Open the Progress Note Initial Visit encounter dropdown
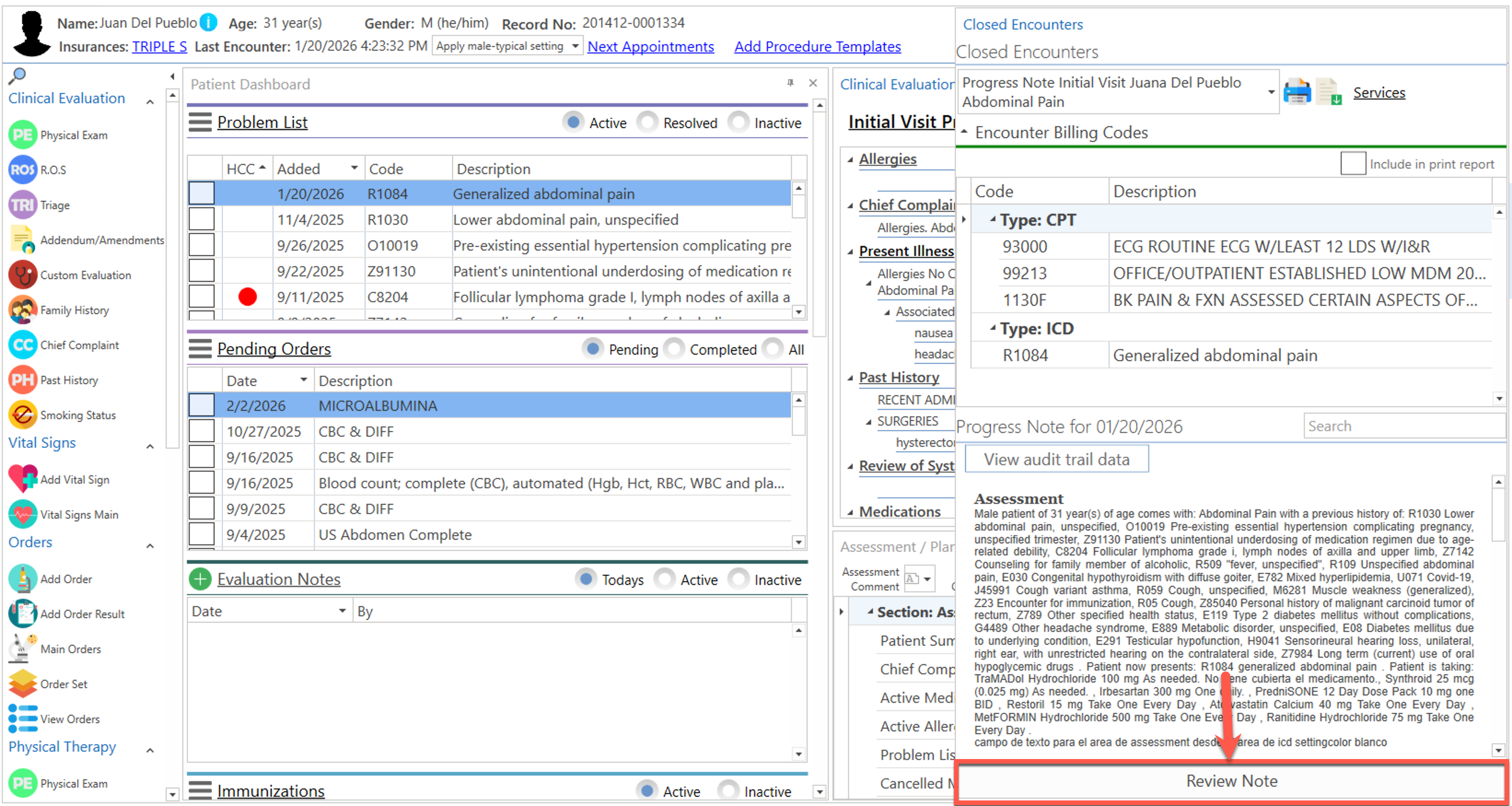The width and height of the screenshot is (1512, 806). 1271,92
